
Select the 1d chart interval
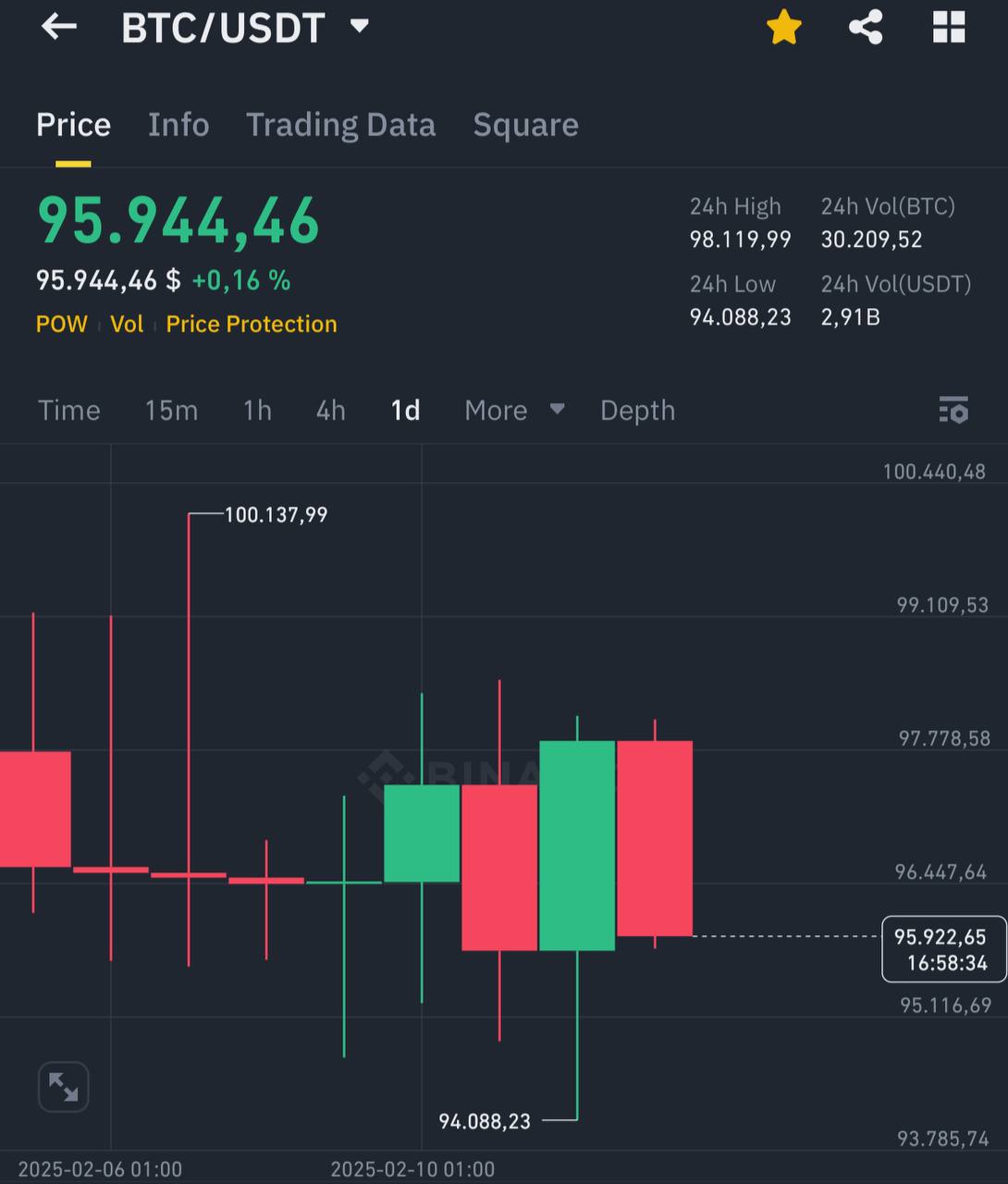tap(405, 410)
